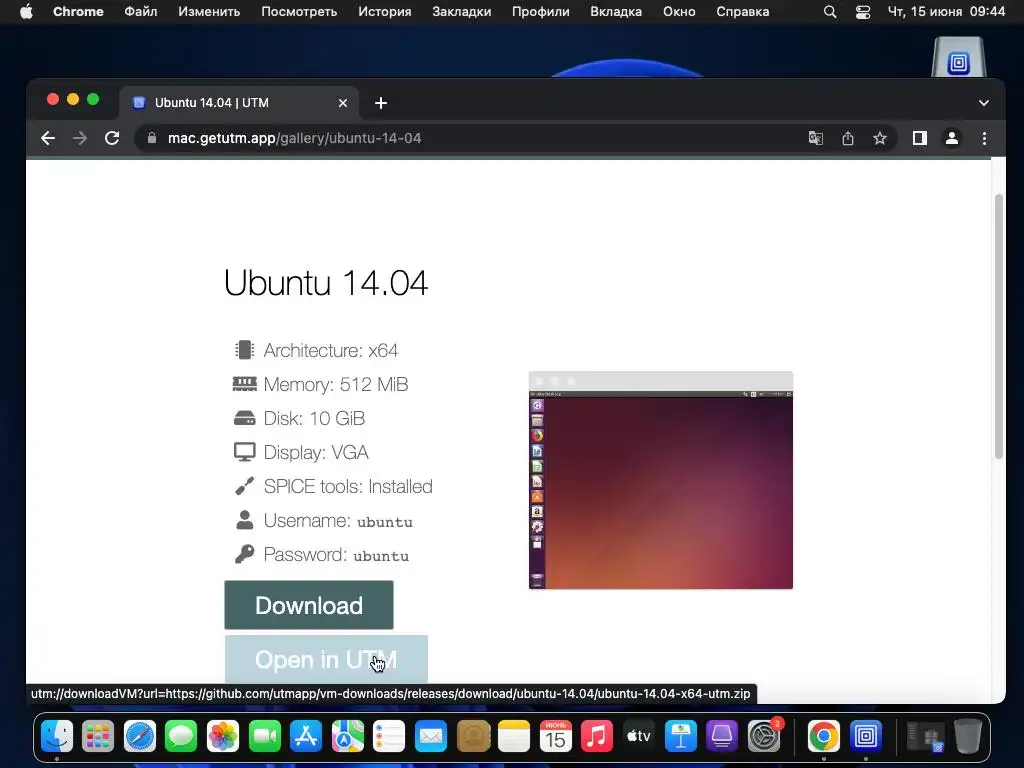Open Notes from the Dock

[514, 736]
